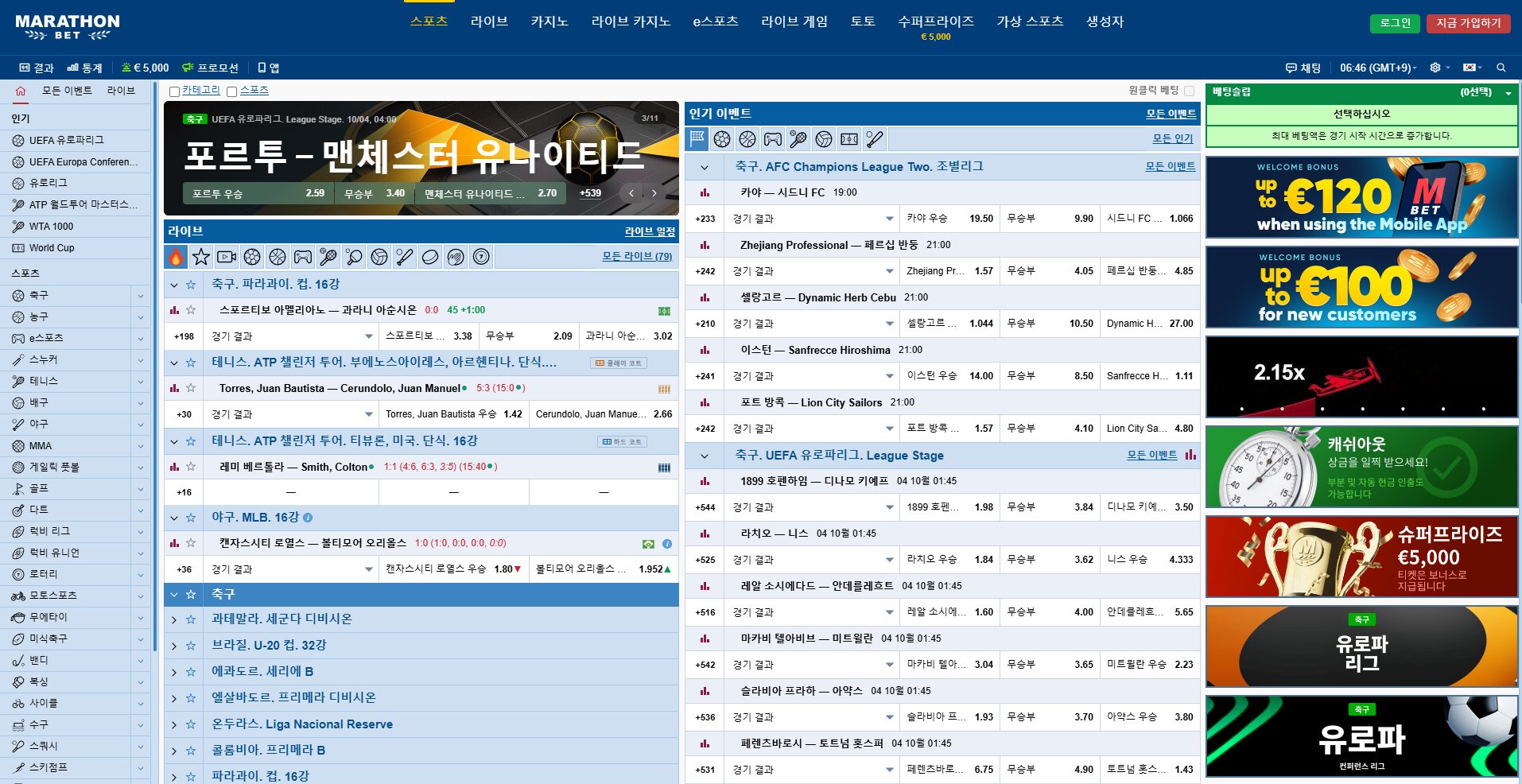This screenshot has height=784, width=1522.
Task: Collapse the UEFA 유로파리그 League Stage section
Action: point(704,456)
